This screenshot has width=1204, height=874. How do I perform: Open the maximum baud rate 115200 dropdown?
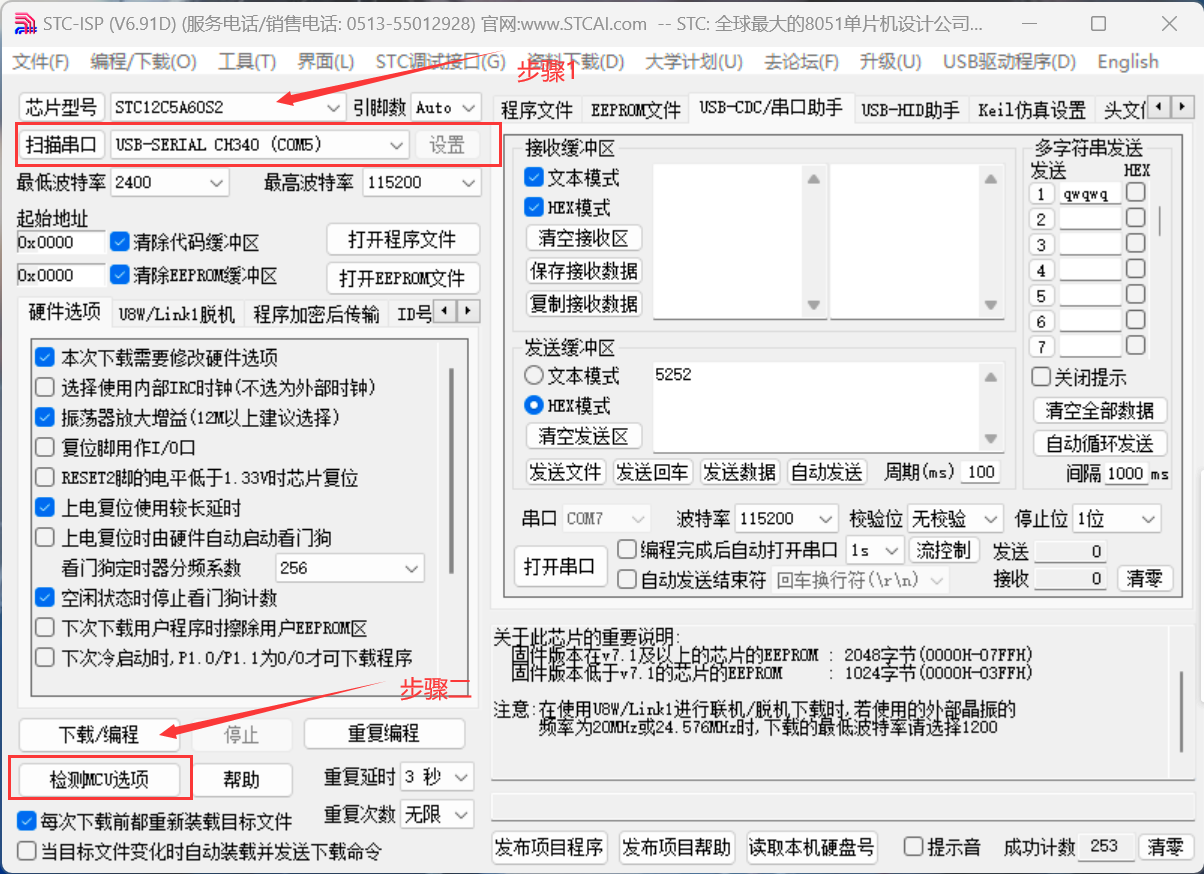469,183
